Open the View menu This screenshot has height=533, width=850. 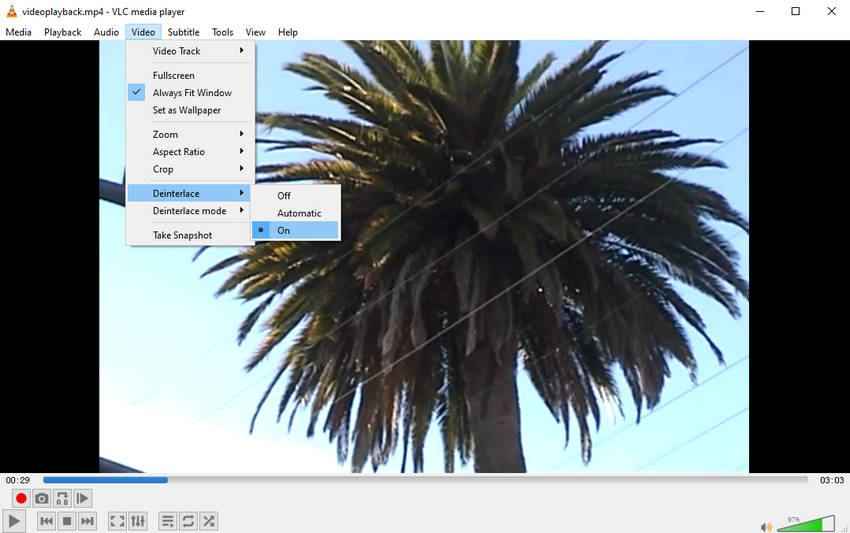(x=255, y=32)
